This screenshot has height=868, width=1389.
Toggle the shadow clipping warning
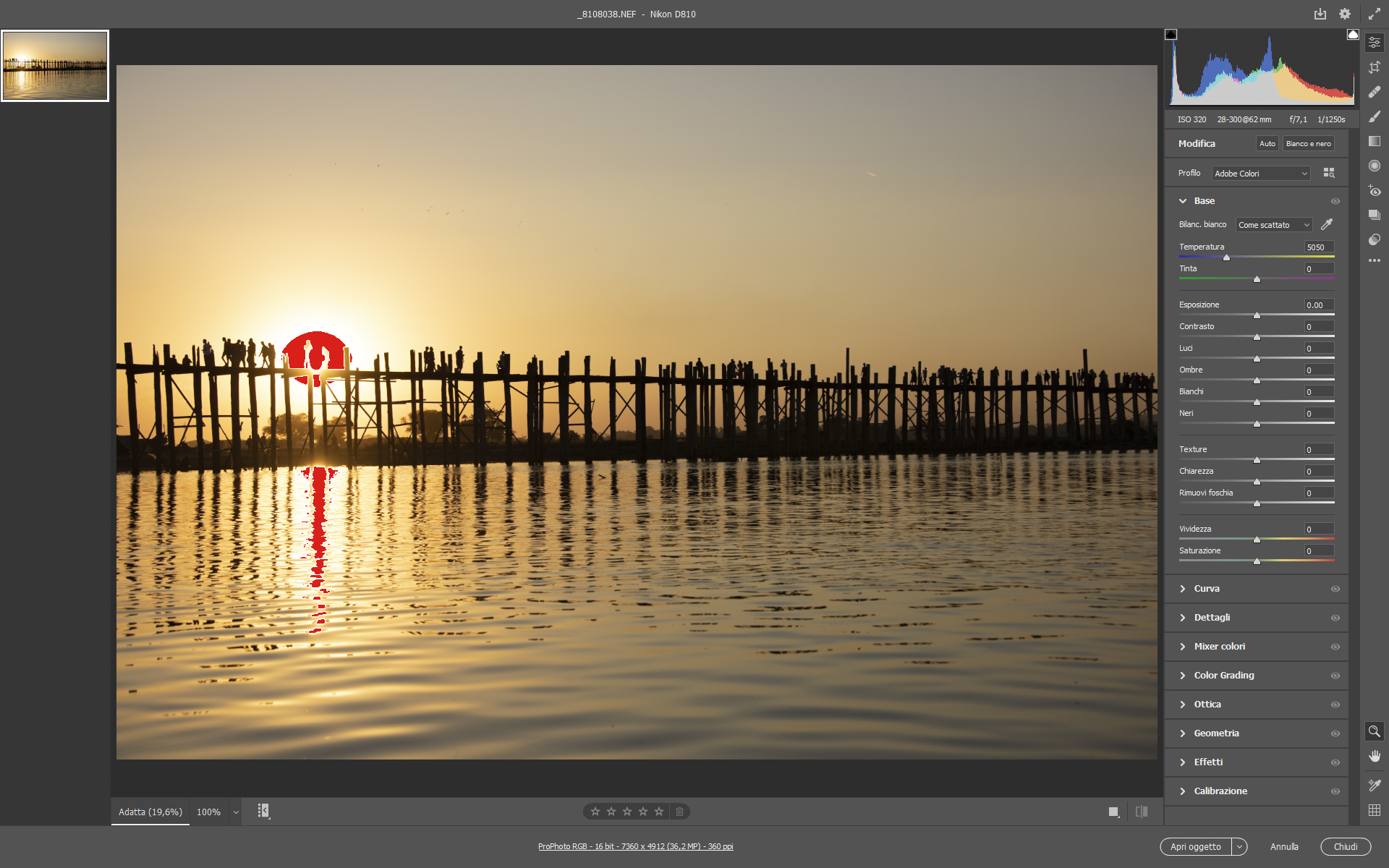tap(1171, 35)
